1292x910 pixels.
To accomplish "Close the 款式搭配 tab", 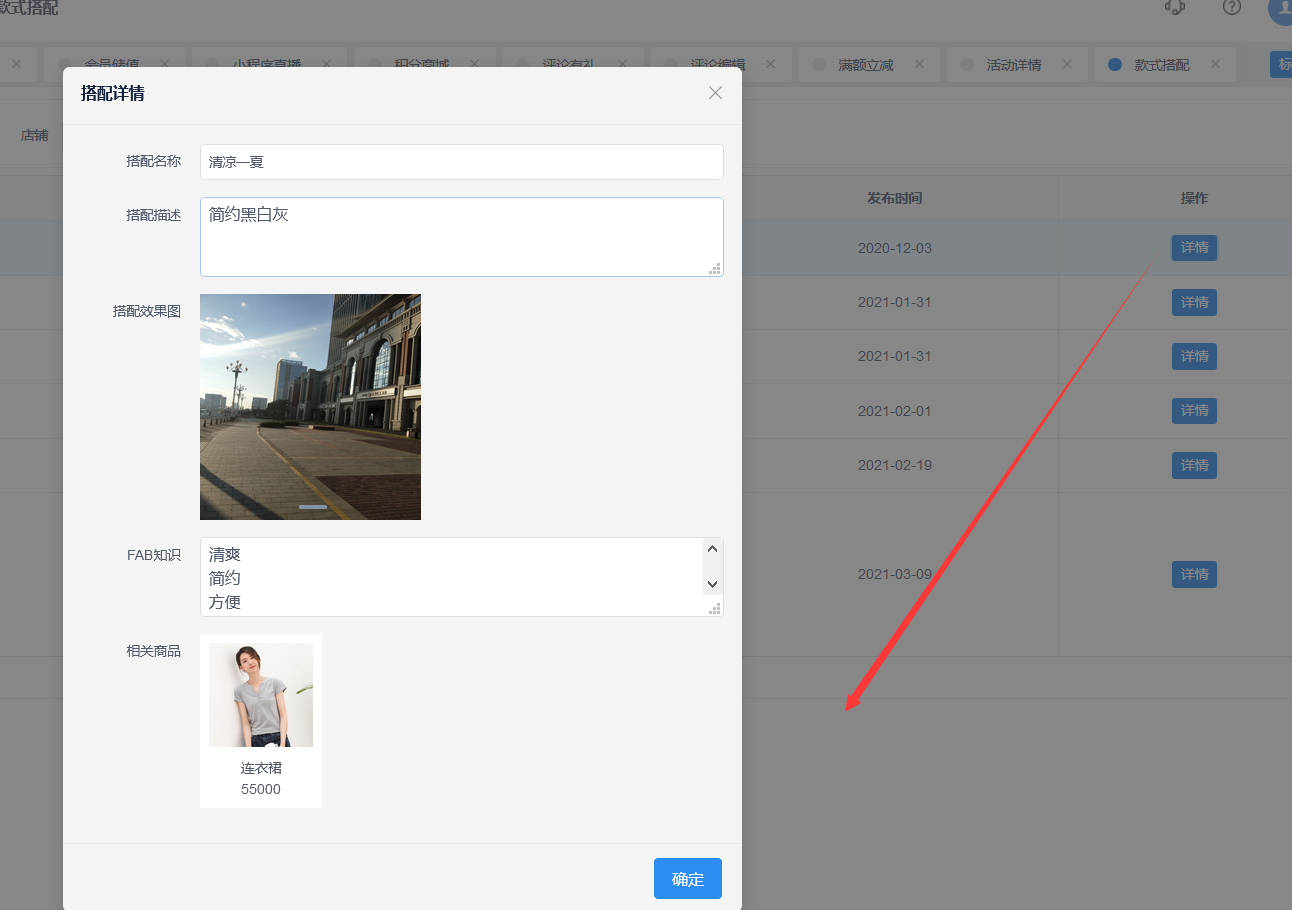I will pos(1215,64).
